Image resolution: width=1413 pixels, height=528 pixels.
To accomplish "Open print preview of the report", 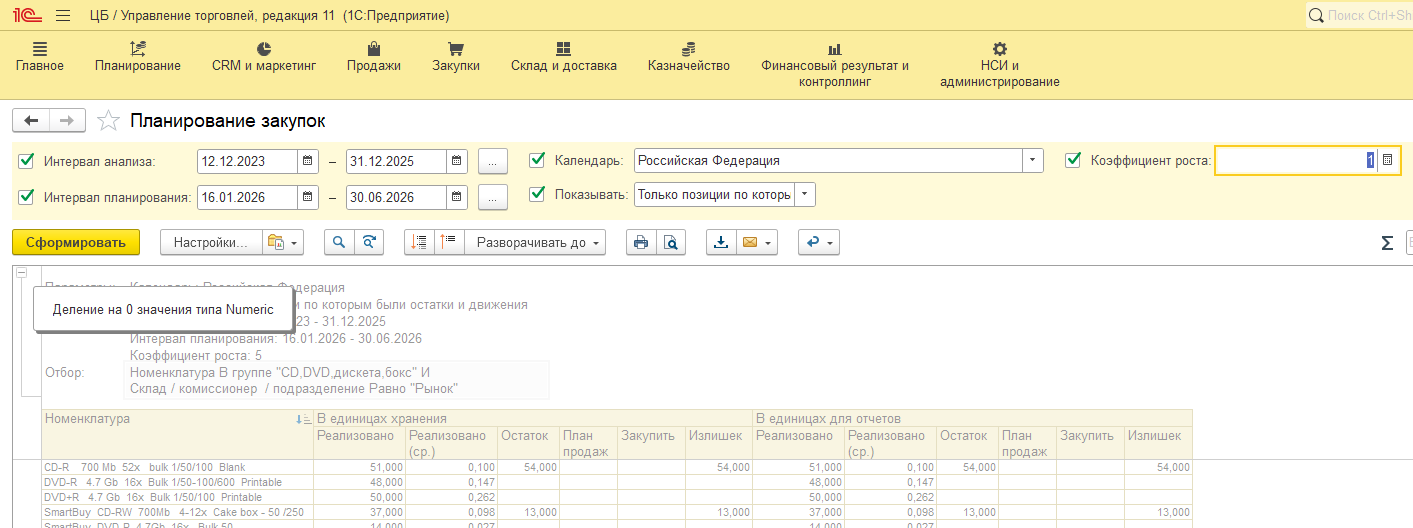I will (671, 242).
